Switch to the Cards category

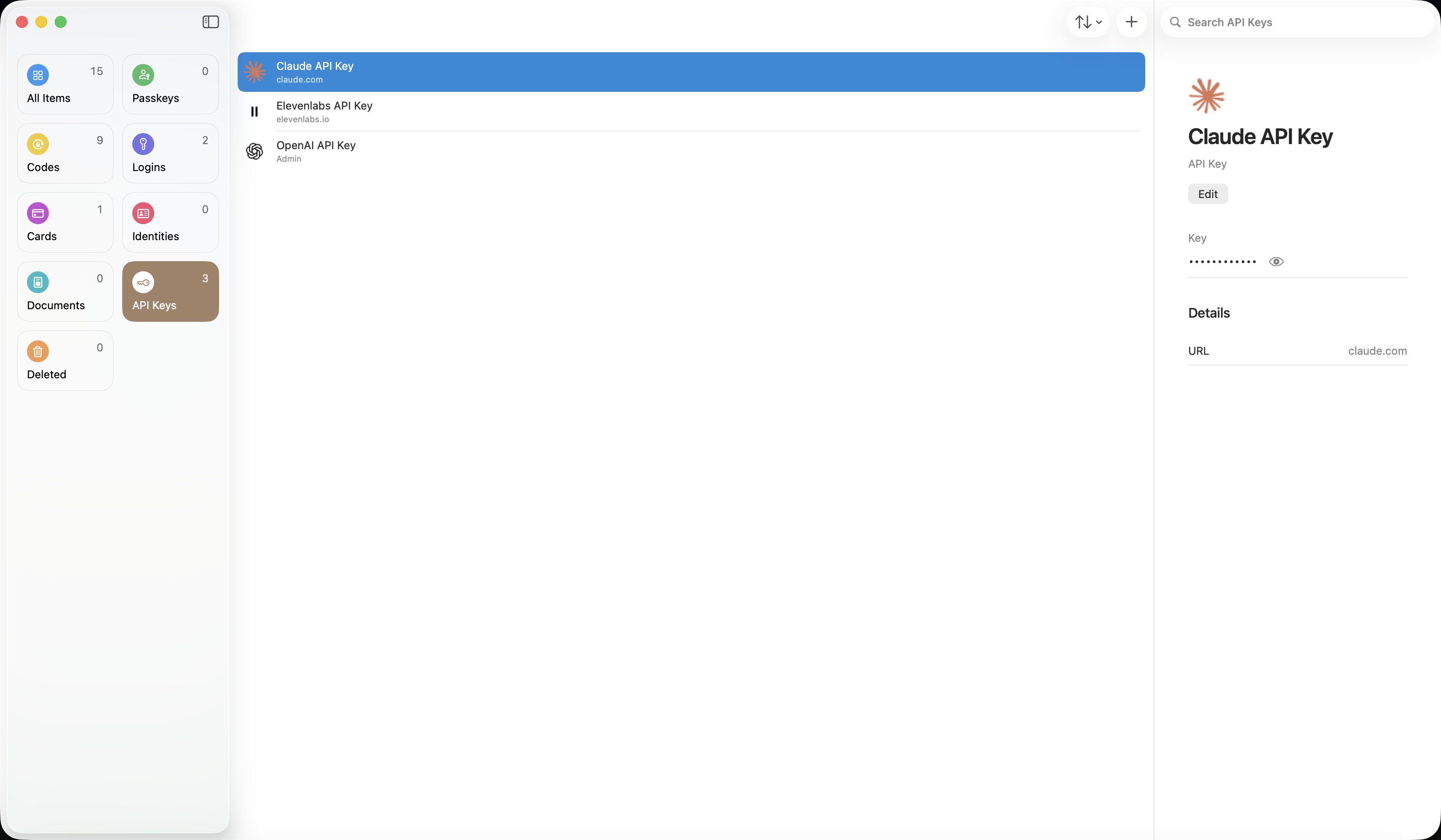65,222
